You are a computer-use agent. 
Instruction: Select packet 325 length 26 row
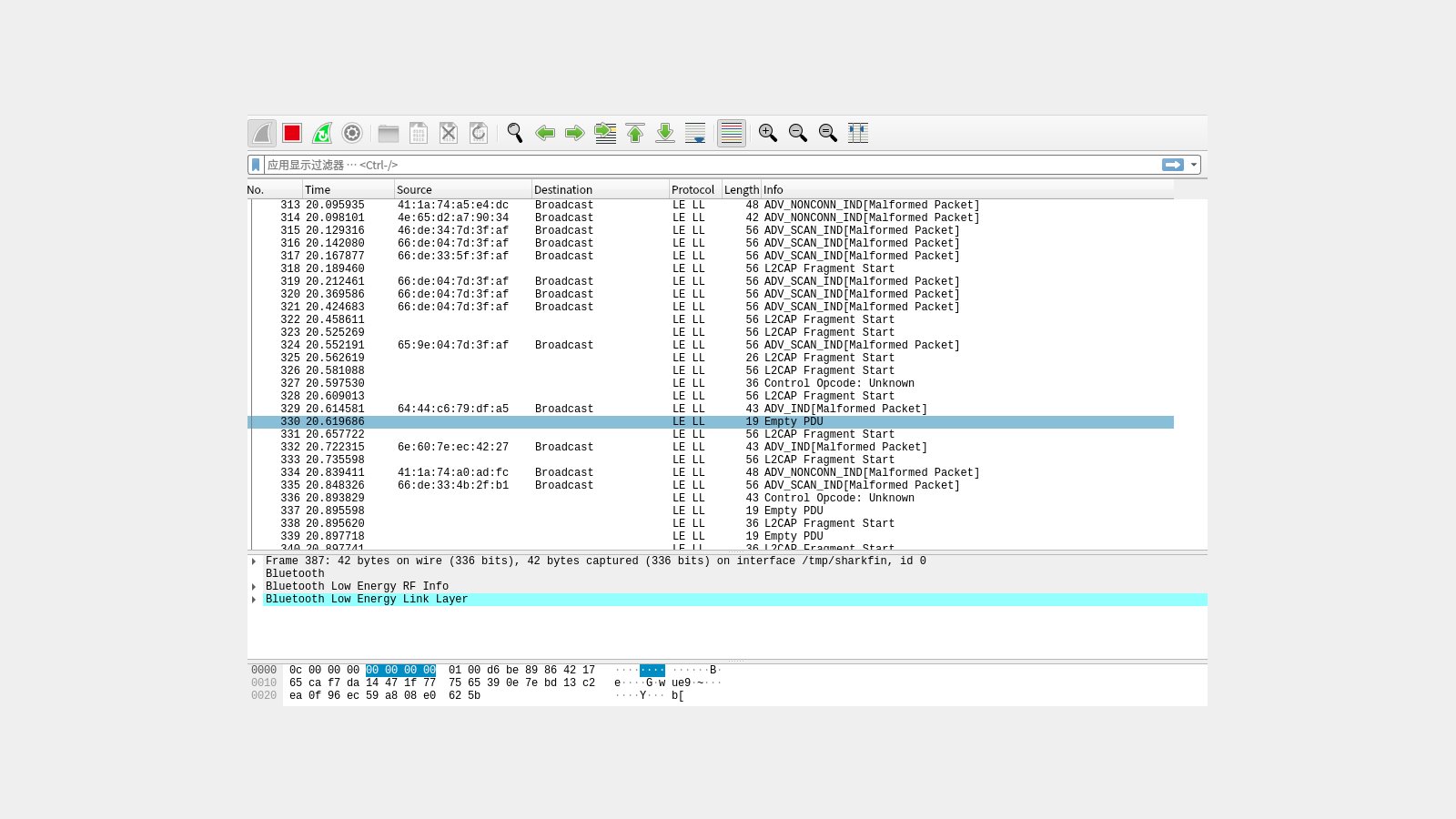711,359
